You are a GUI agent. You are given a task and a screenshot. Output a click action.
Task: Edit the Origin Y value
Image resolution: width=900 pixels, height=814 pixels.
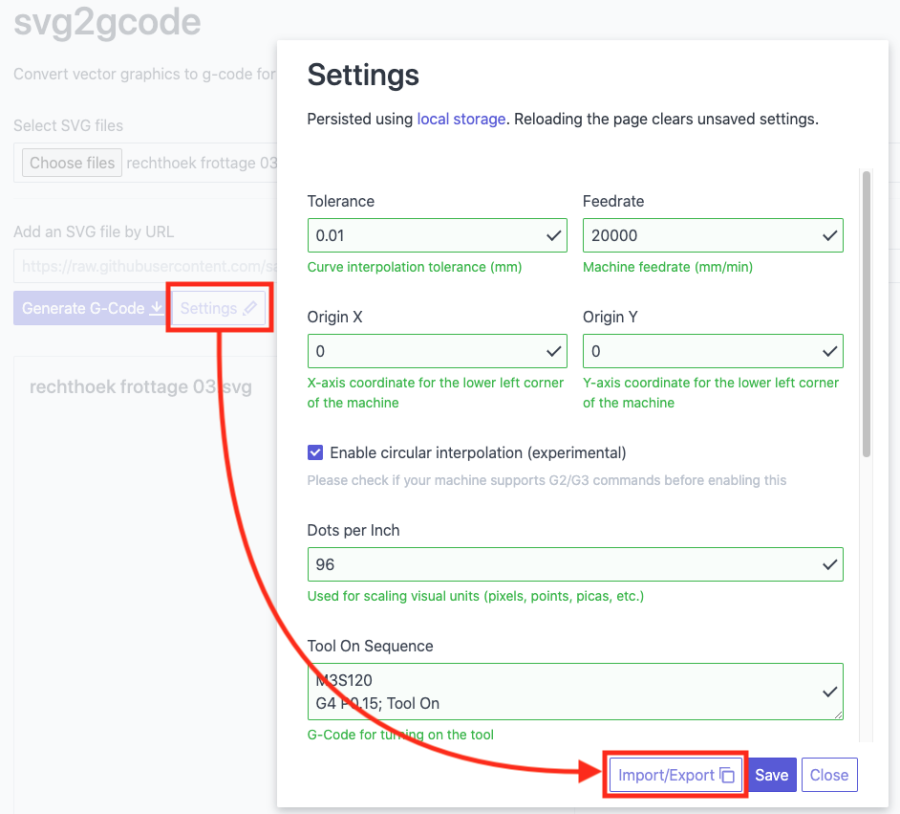tap(700, 351)
